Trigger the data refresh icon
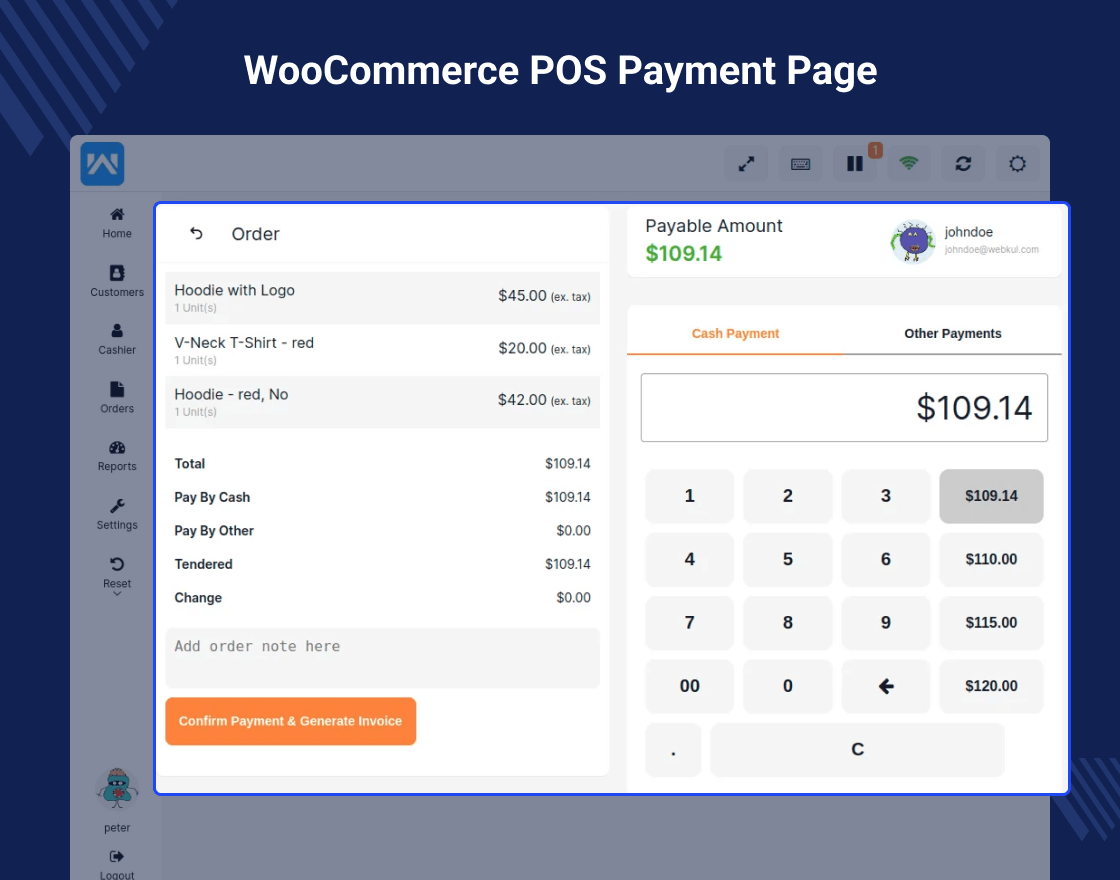Image resolution: width=1120 pixels, height=880 pixels. [962, 163]
